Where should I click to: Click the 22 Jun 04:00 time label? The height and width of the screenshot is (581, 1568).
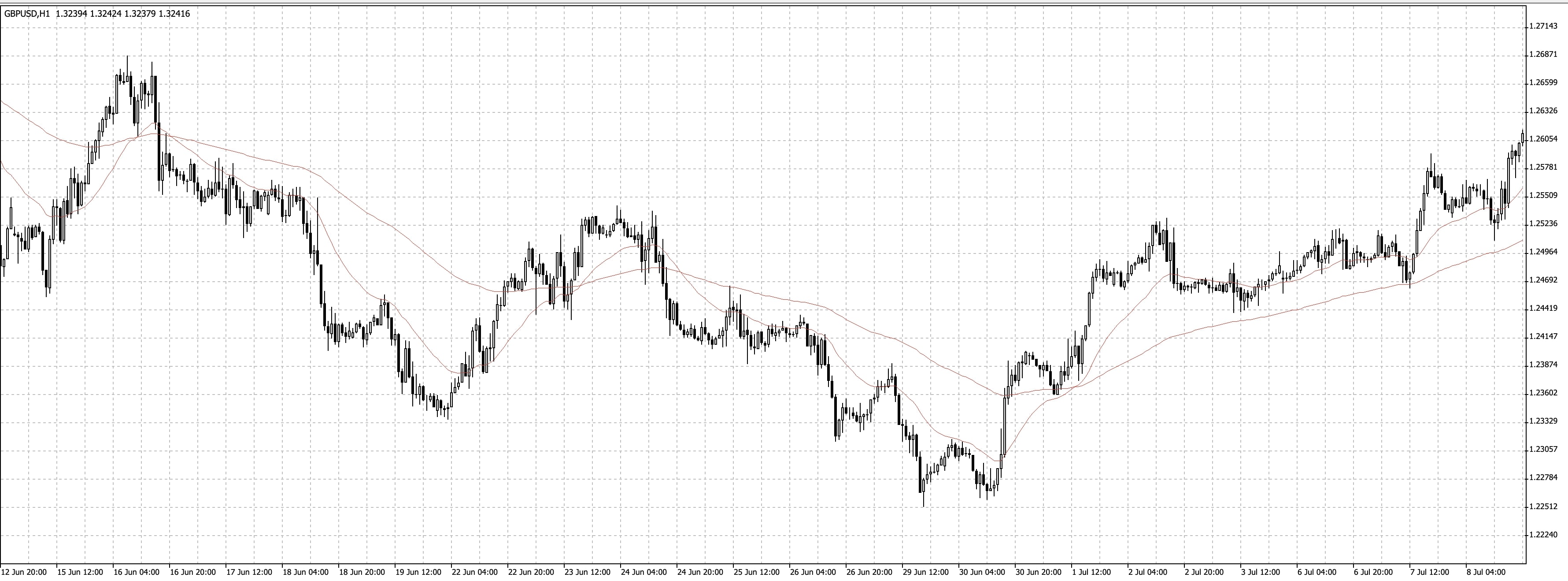click(x=475, y=573)
